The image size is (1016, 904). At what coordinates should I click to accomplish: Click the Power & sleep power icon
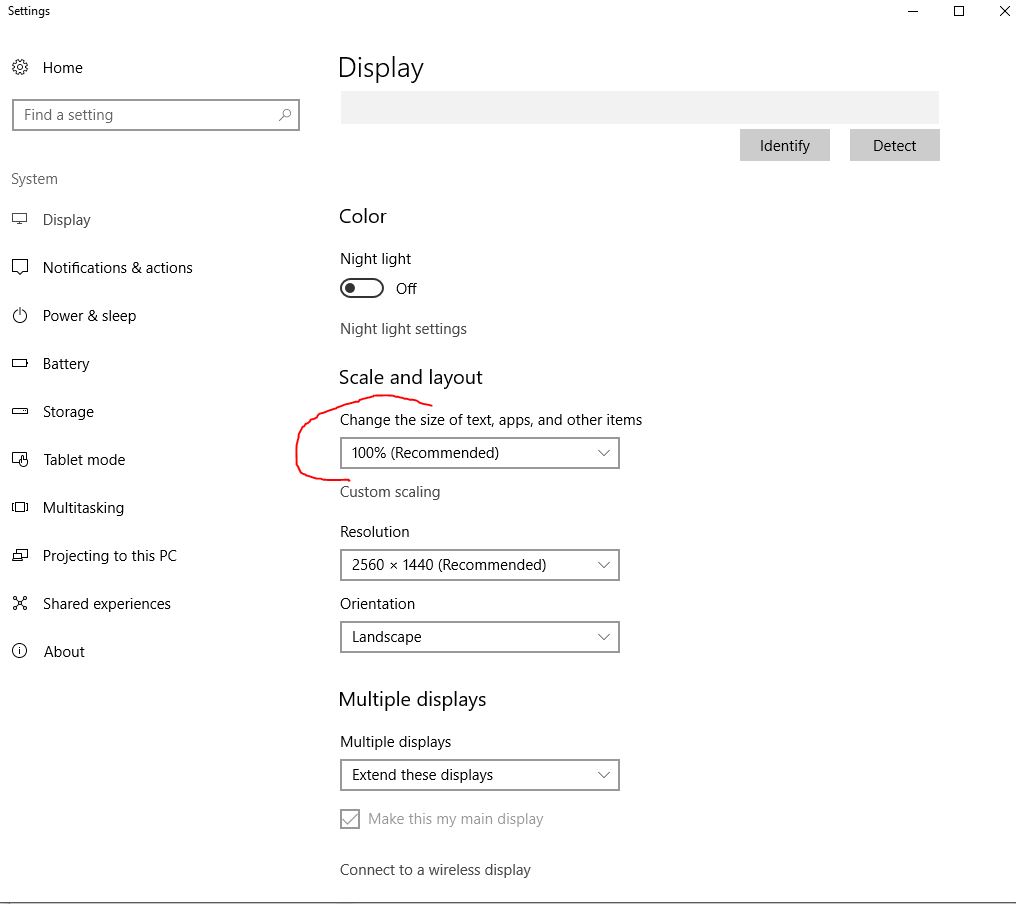coord(20,315)
